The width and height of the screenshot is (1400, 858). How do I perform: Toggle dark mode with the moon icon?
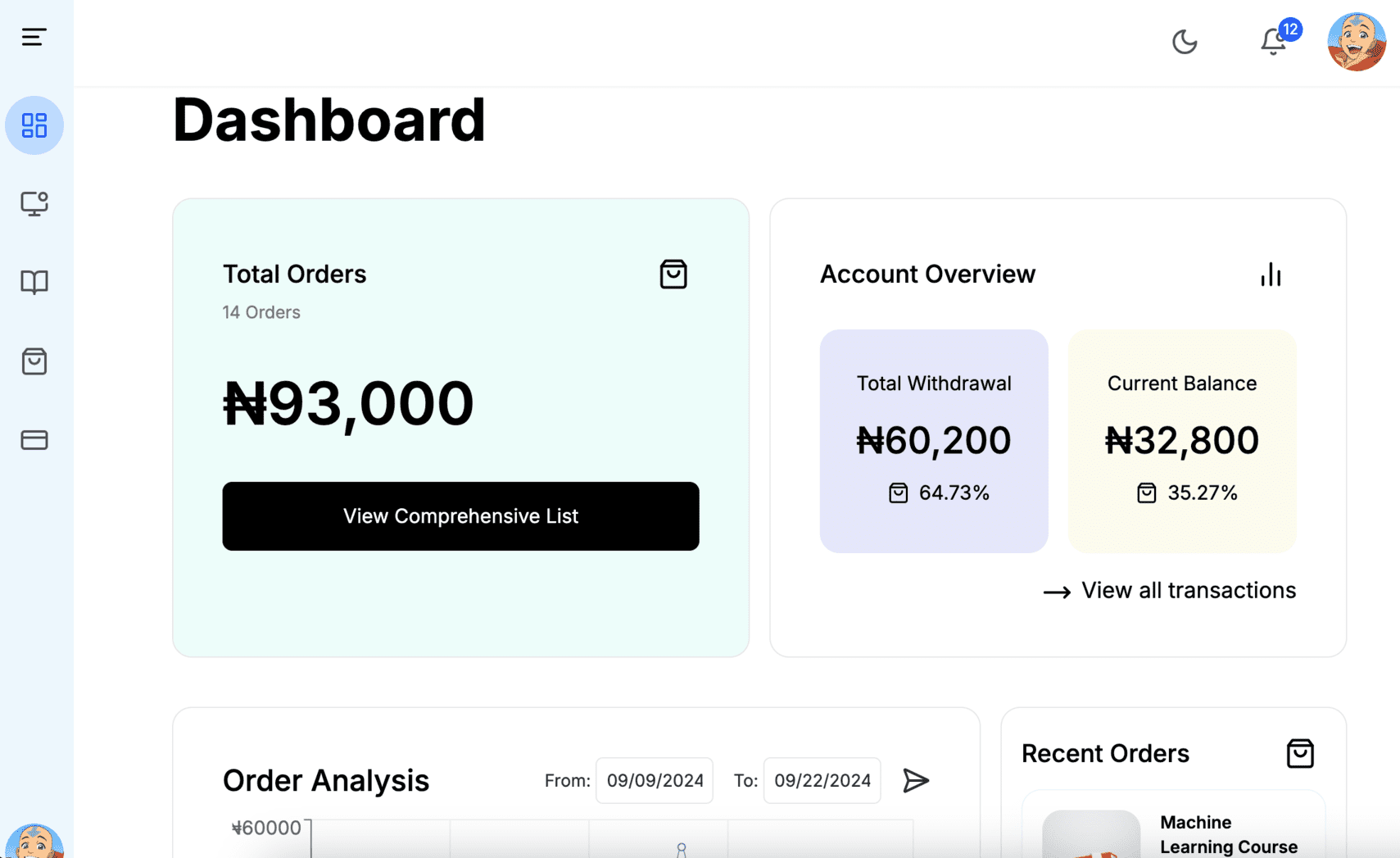tap(1185, 42)
